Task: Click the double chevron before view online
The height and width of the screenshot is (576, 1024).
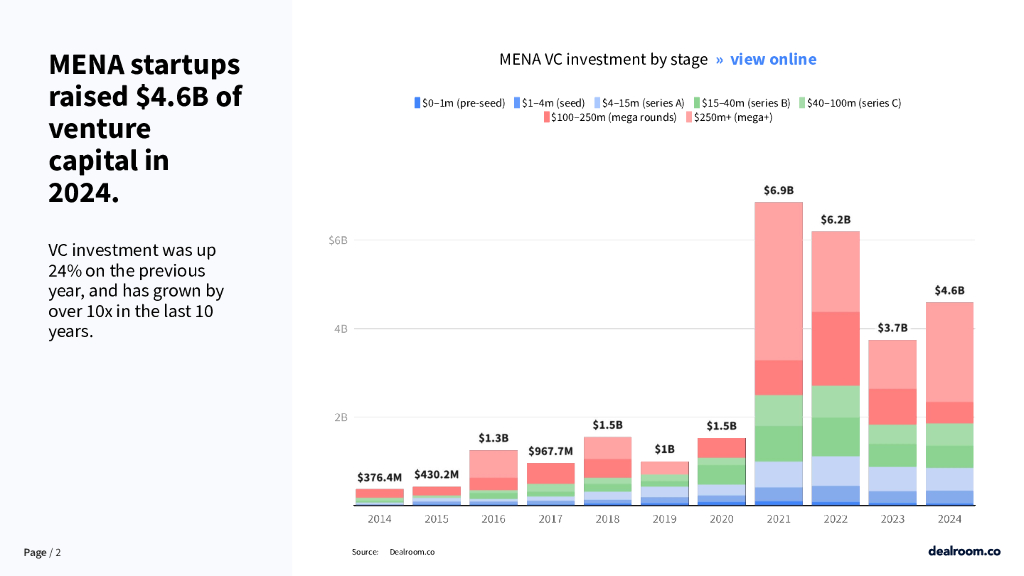Action: tap(719, 60)
